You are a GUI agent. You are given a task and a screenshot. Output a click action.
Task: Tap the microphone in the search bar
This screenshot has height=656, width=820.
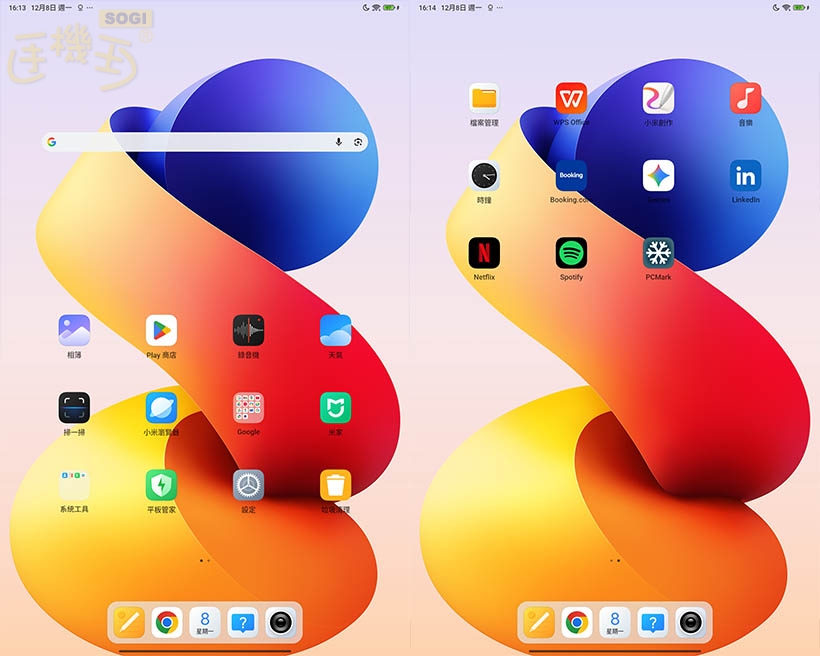tap(338, 142)
